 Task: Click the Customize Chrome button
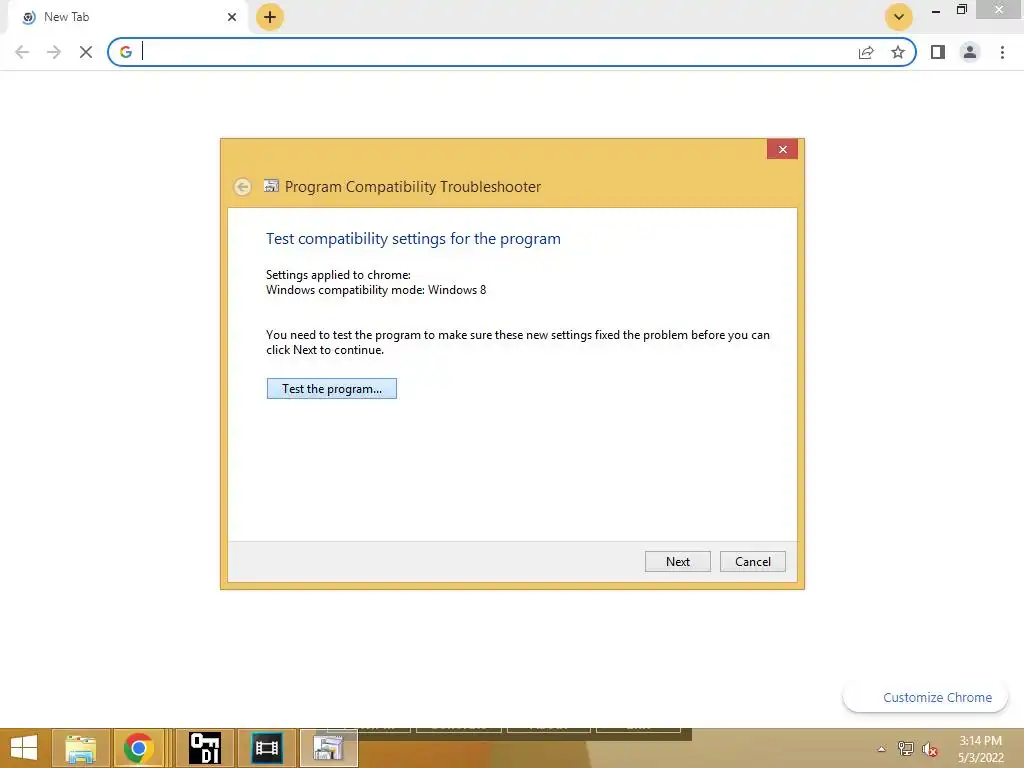925,697
